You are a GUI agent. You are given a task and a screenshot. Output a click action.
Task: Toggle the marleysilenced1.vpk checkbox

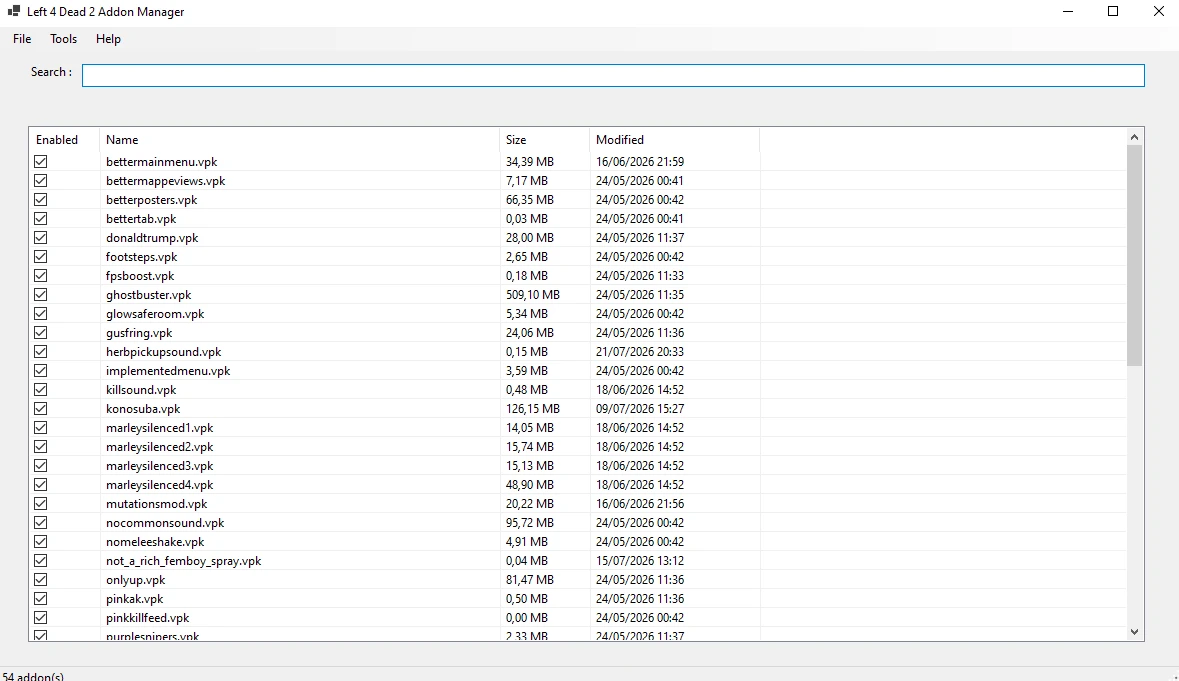pyautogui.click(x=41, y=428)
